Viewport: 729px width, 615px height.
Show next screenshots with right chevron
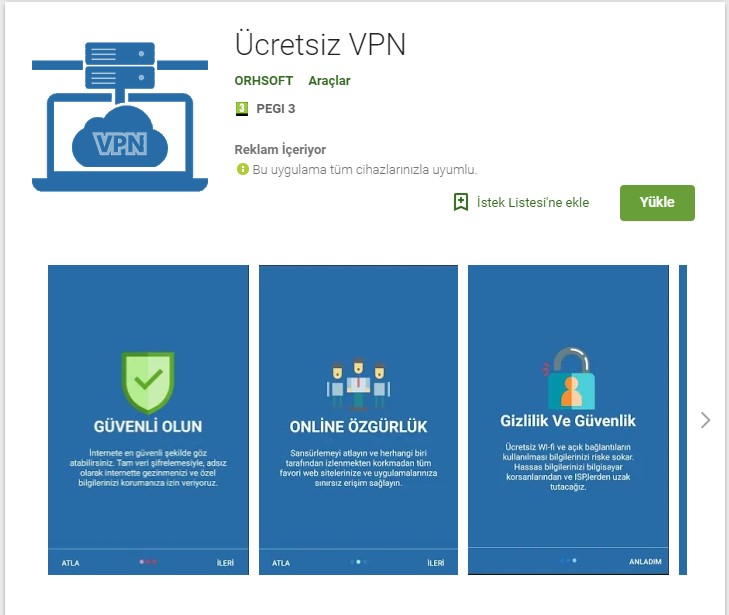[705, 420]
